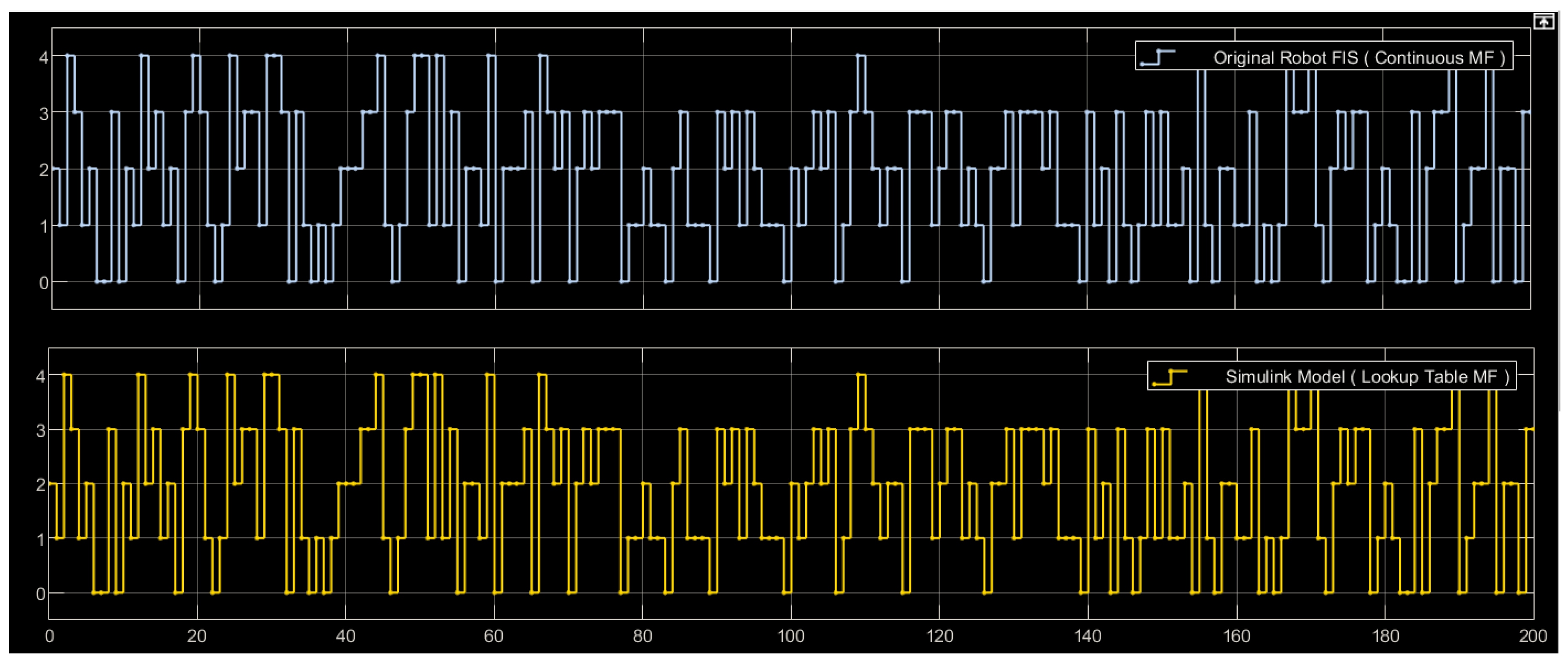This screenshot has height=661, width=1568.
Task: Click bottom plot y-axis label 2
Action: [x=40, y=485]
